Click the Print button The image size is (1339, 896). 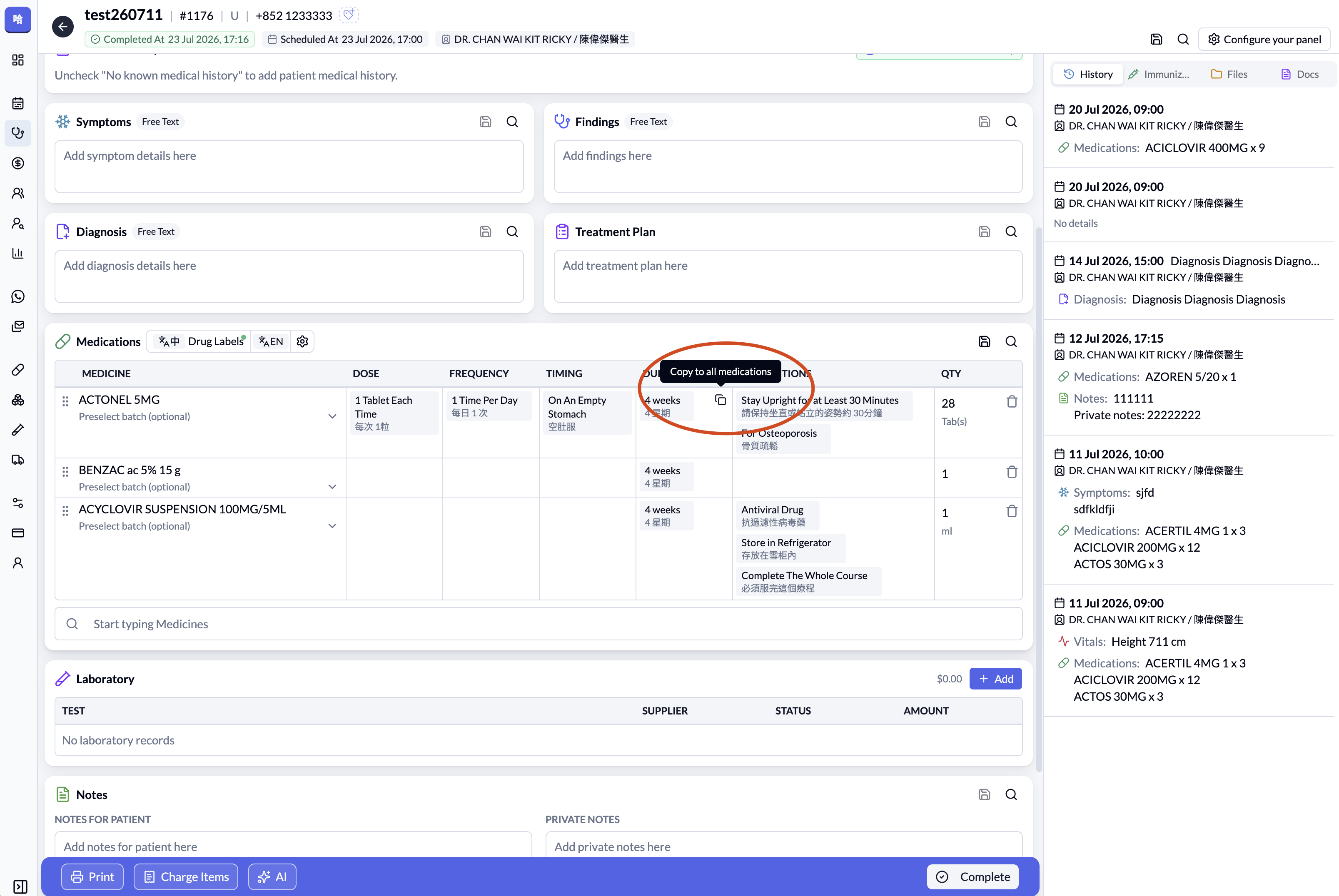click(92, 876)
